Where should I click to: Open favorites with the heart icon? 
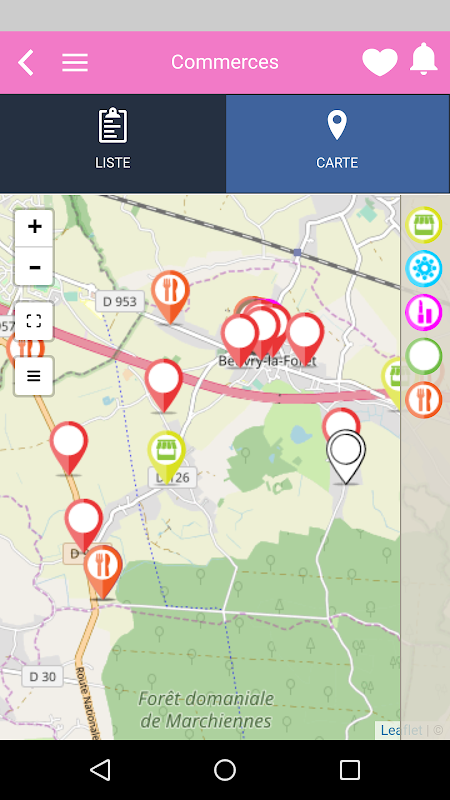pyautogui.click(x=380, y=62)
